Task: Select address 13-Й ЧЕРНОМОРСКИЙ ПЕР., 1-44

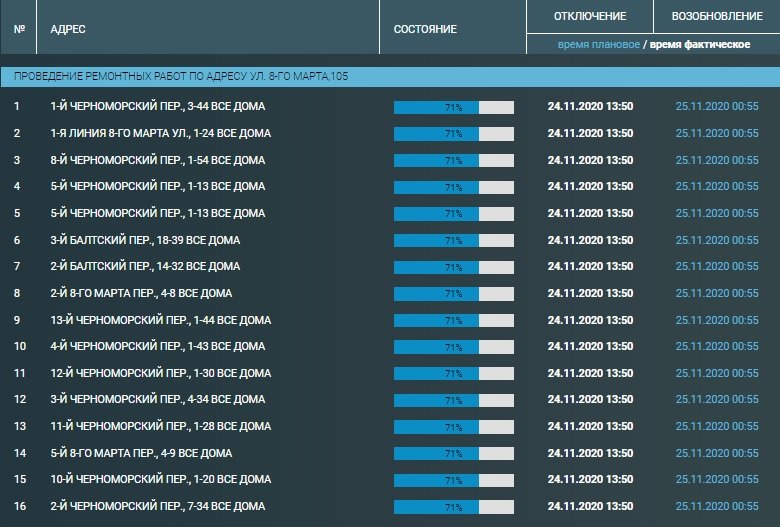Action: pos(161,320)
